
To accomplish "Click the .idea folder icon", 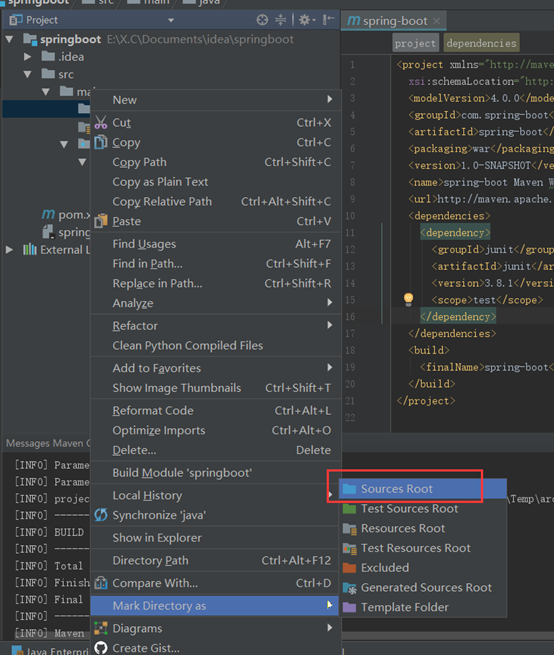I will click(48, 56).
